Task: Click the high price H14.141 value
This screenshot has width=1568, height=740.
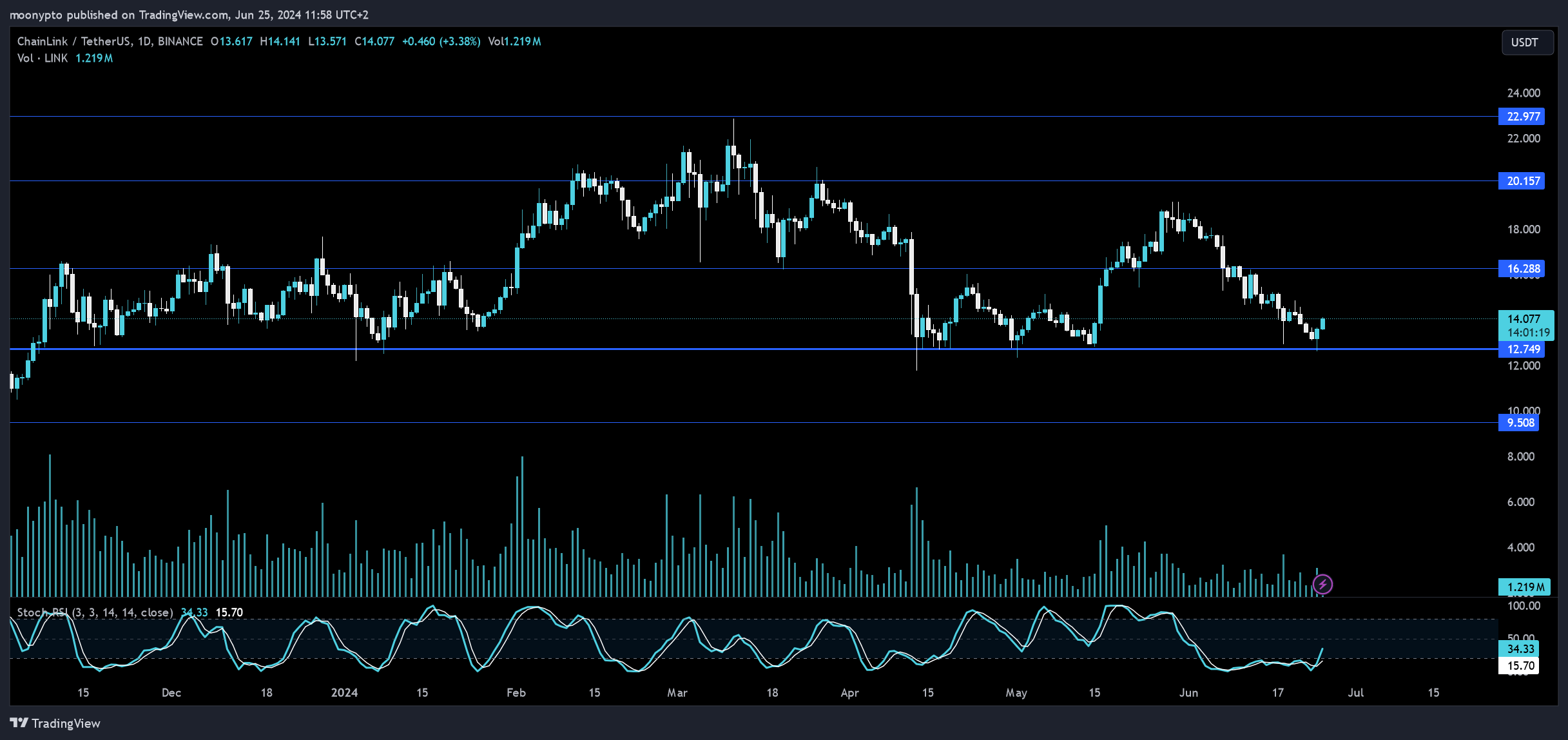Action: click(280, 41)
